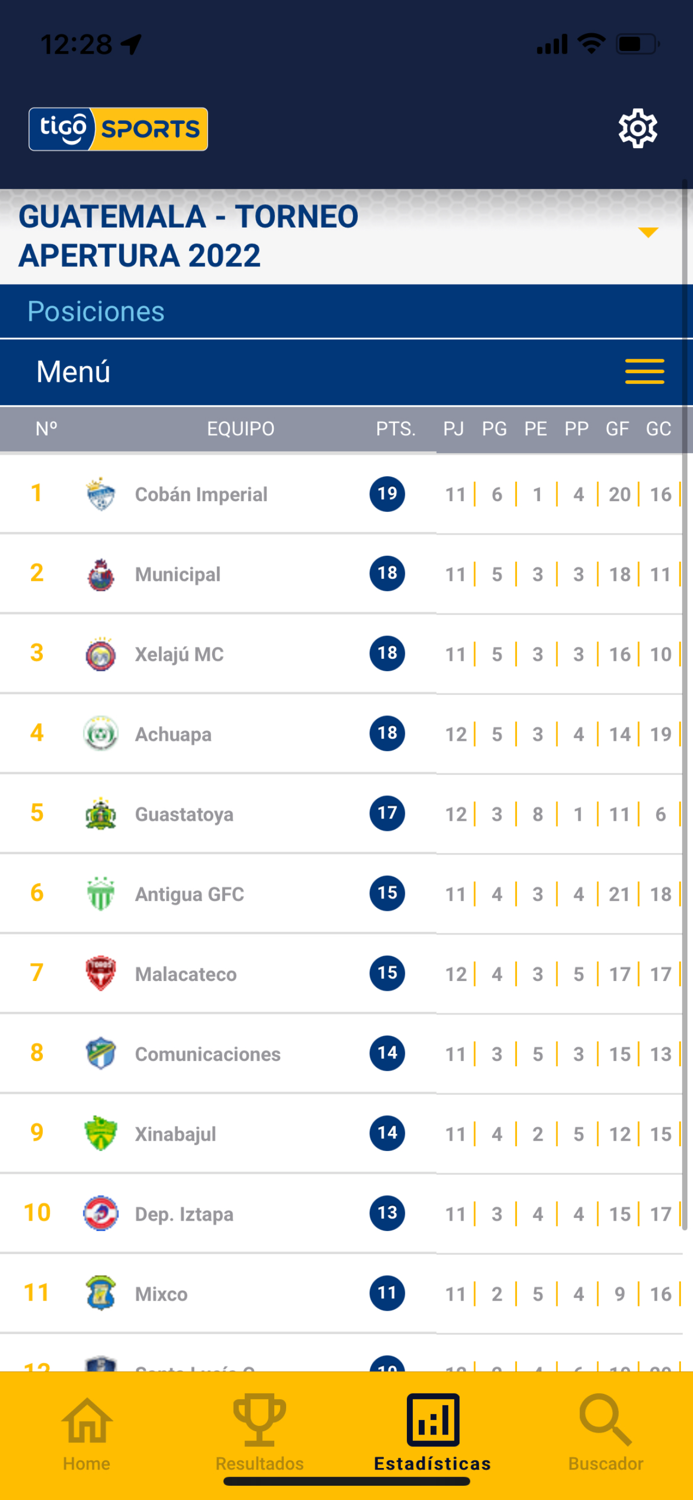
Task: Open Dep. Iztapa team details
Action: click(x=230, y=1213)
